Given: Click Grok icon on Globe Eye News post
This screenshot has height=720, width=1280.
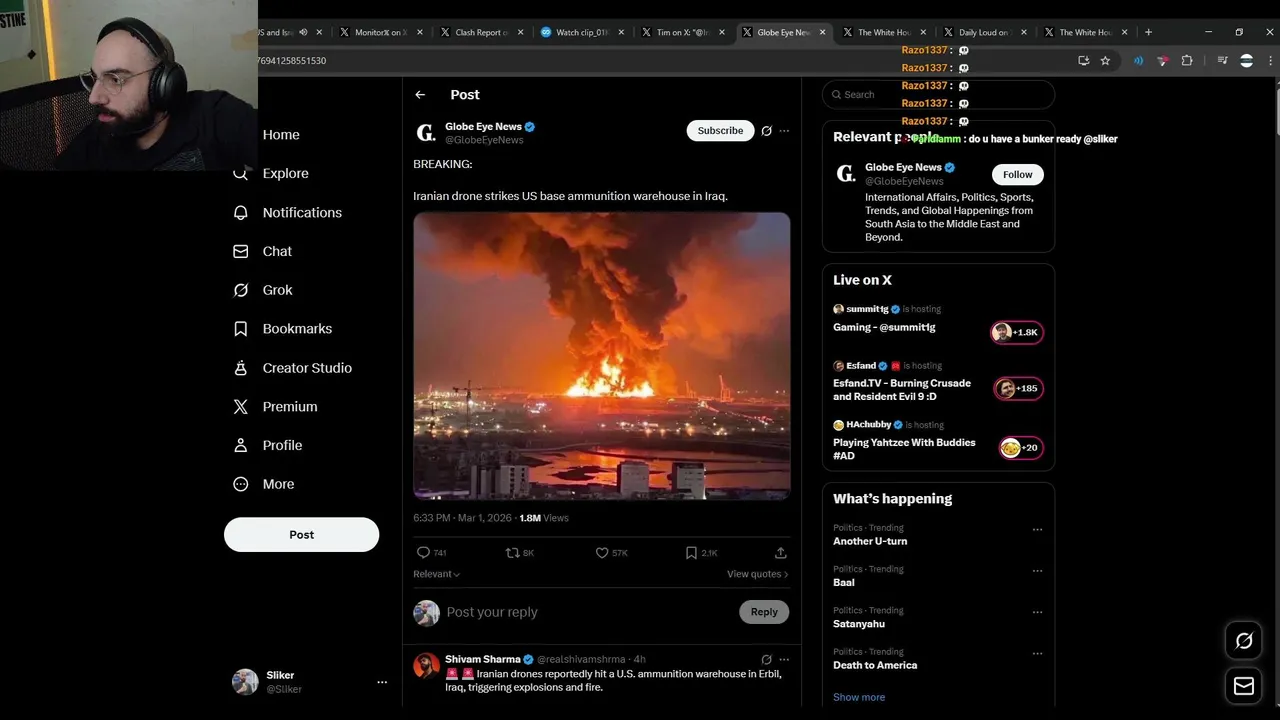Looking at the screenshot, I should tap(767, 131).
